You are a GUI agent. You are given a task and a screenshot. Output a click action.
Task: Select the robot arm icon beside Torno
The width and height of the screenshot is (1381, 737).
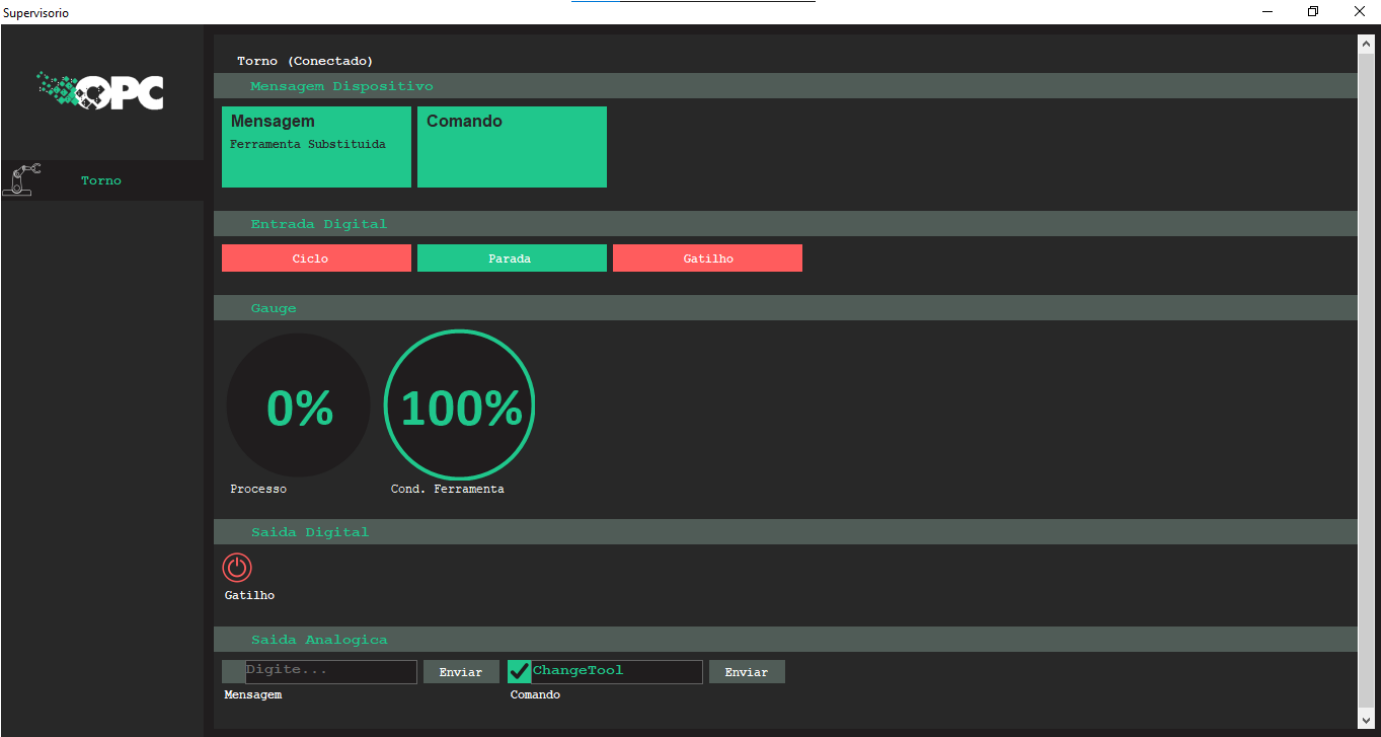[19, 180]
